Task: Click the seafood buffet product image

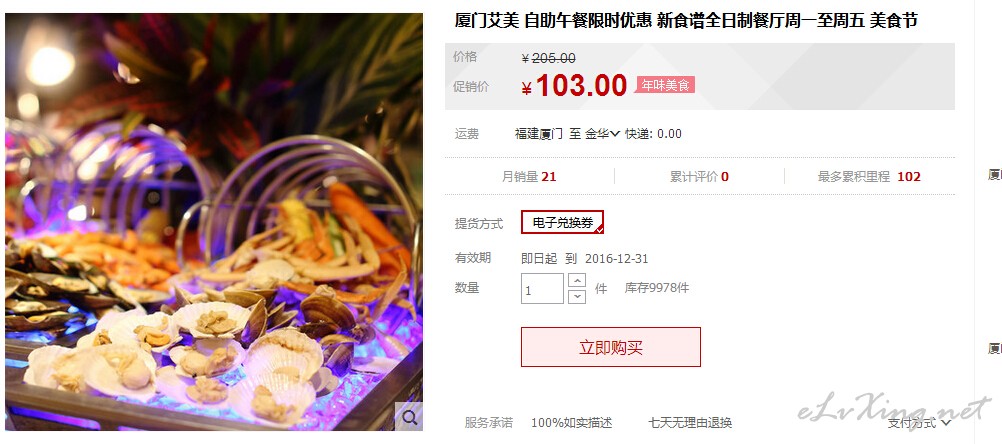Action: click(213, 222)
